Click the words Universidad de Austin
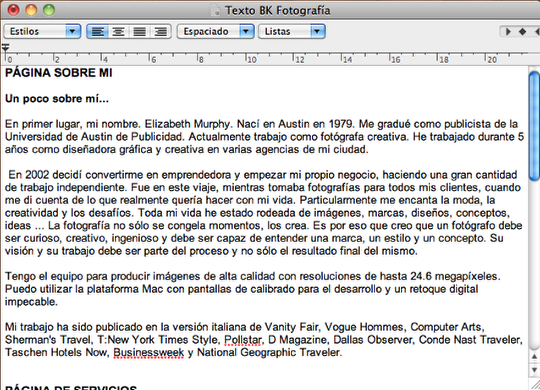The height and width of the screenshot is (390, 540). point(59,137)
